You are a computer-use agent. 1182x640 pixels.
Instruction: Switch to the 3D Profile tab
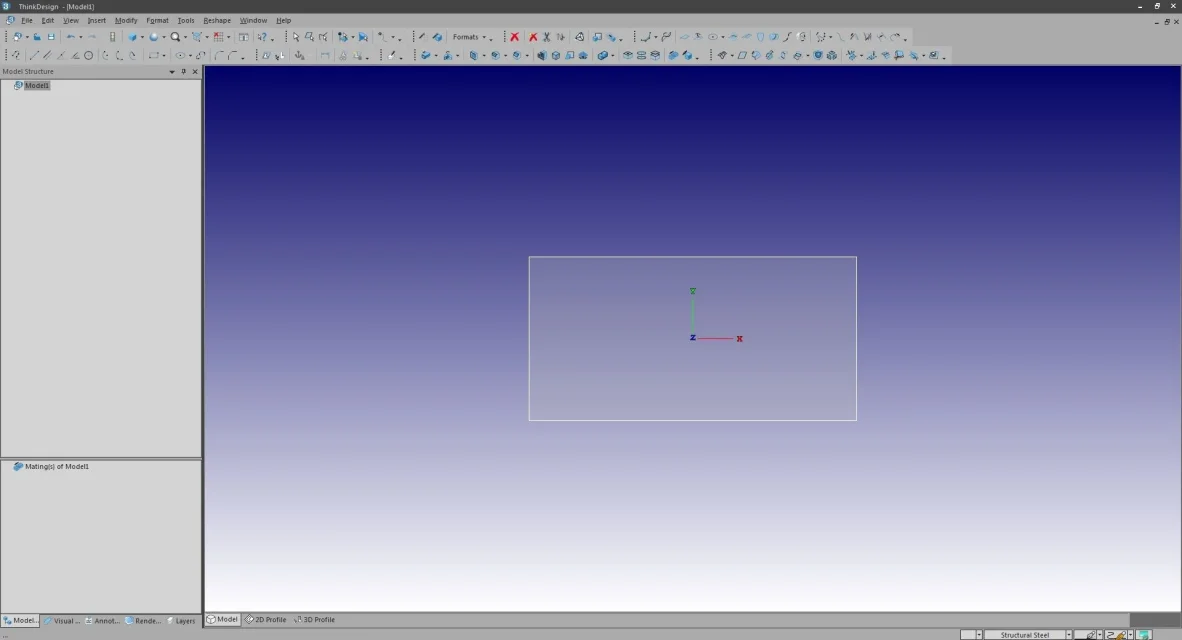[318, 619]
